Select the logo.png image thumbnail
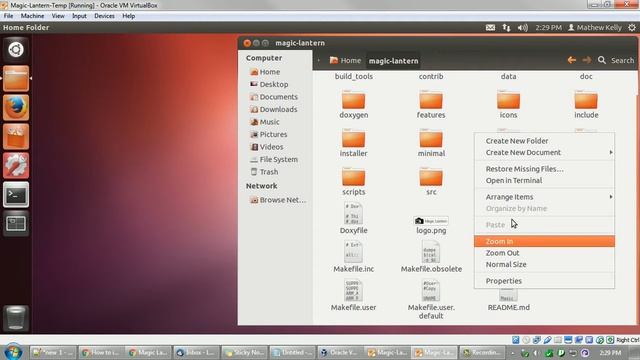Viewport: 640px width, 360px height. pos(431,221)
